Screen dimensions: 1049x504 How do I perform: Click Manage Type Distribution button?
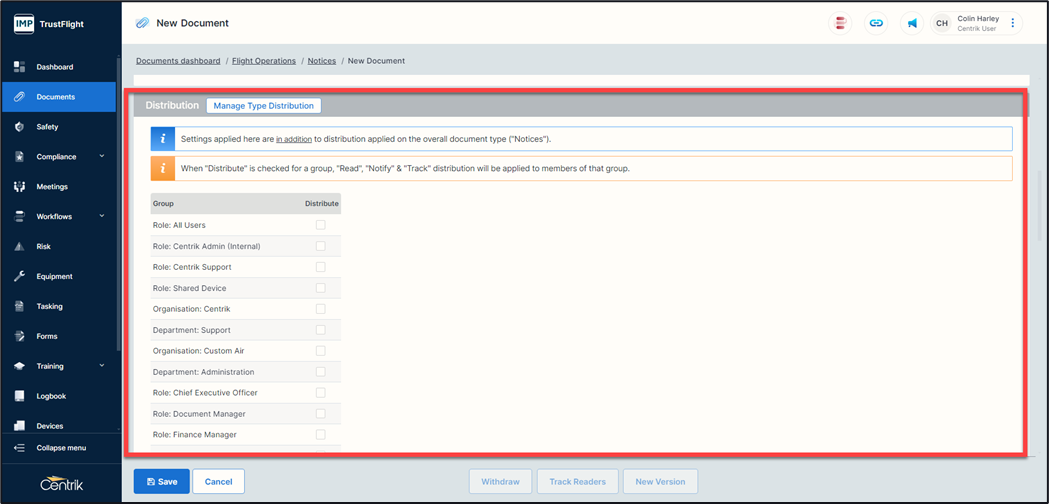tap(263, 106)
